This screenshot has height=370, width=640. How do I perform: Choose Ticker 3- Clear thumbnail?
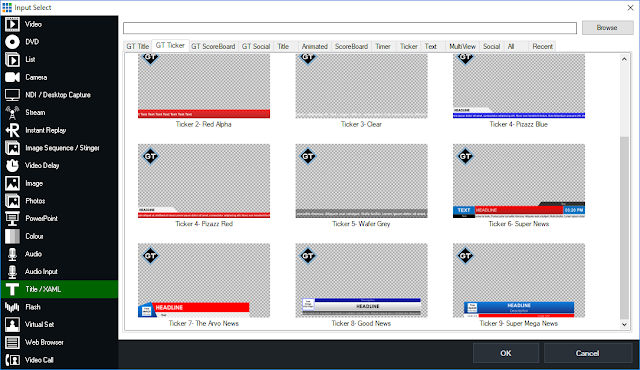coord(362,86)
